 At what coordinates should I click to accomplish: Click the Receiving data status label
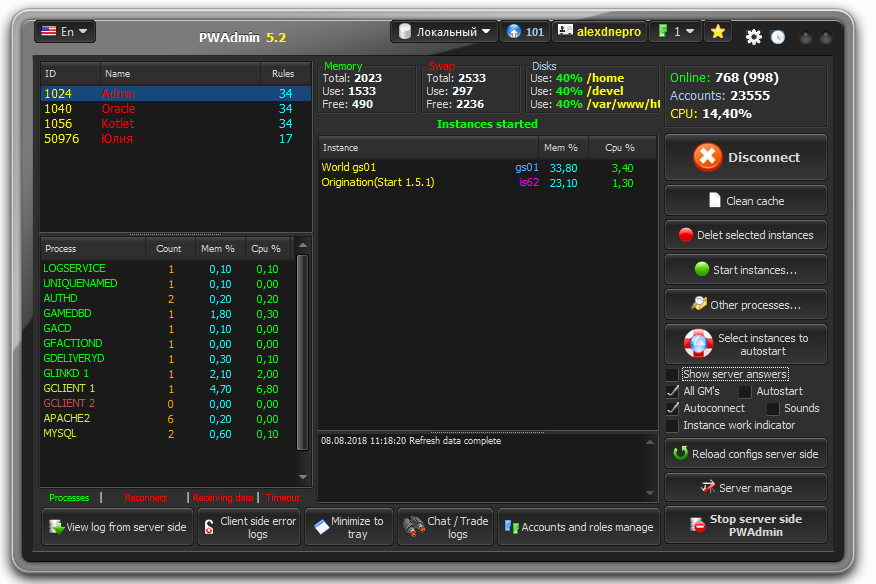[x=222, y=497]
